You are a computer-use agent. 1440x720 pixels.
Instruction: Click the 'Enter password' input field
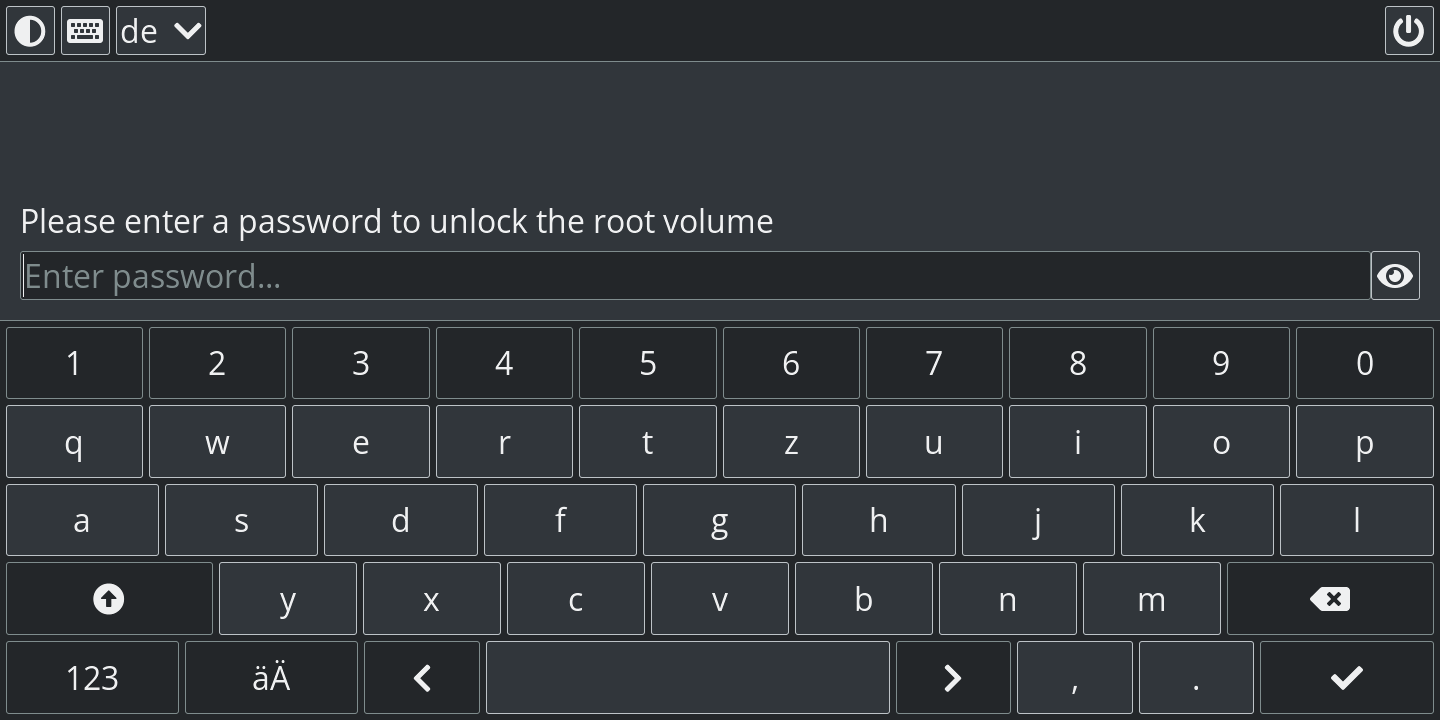697,275
